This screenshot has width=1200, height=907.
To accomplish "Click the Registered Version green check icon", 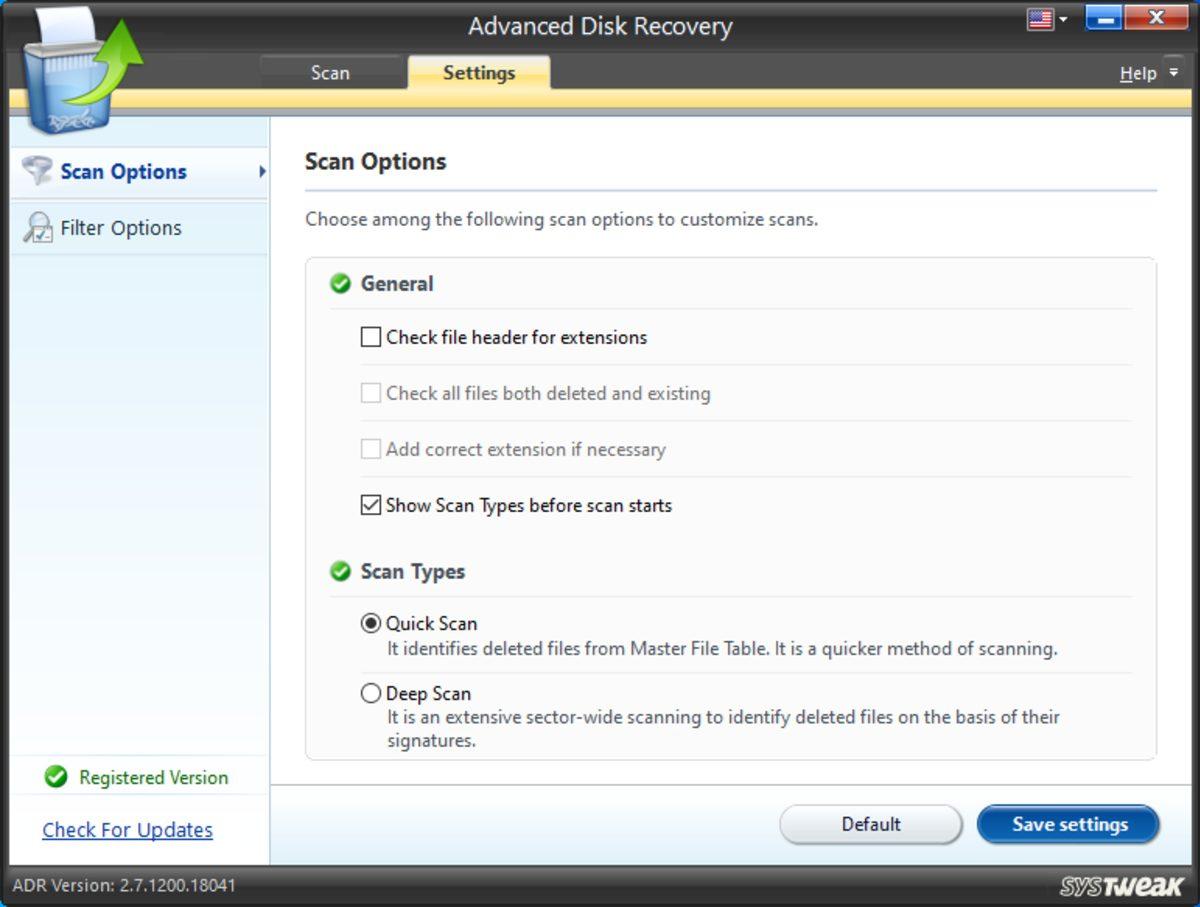I will click(x=56, y=777).
